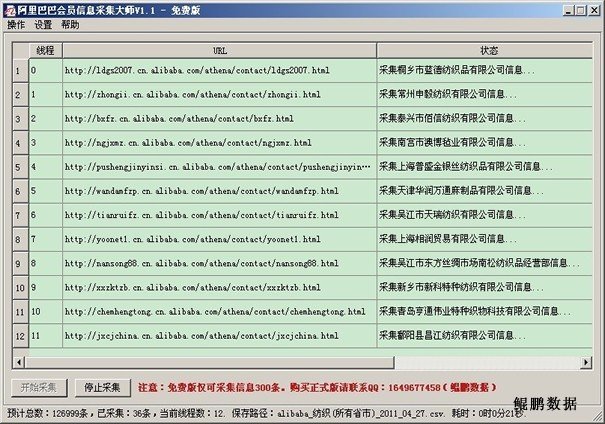Click the horizontal scrollbar right arrow
The width and height of the screenshot is (605, 424).
click(586, 362)
